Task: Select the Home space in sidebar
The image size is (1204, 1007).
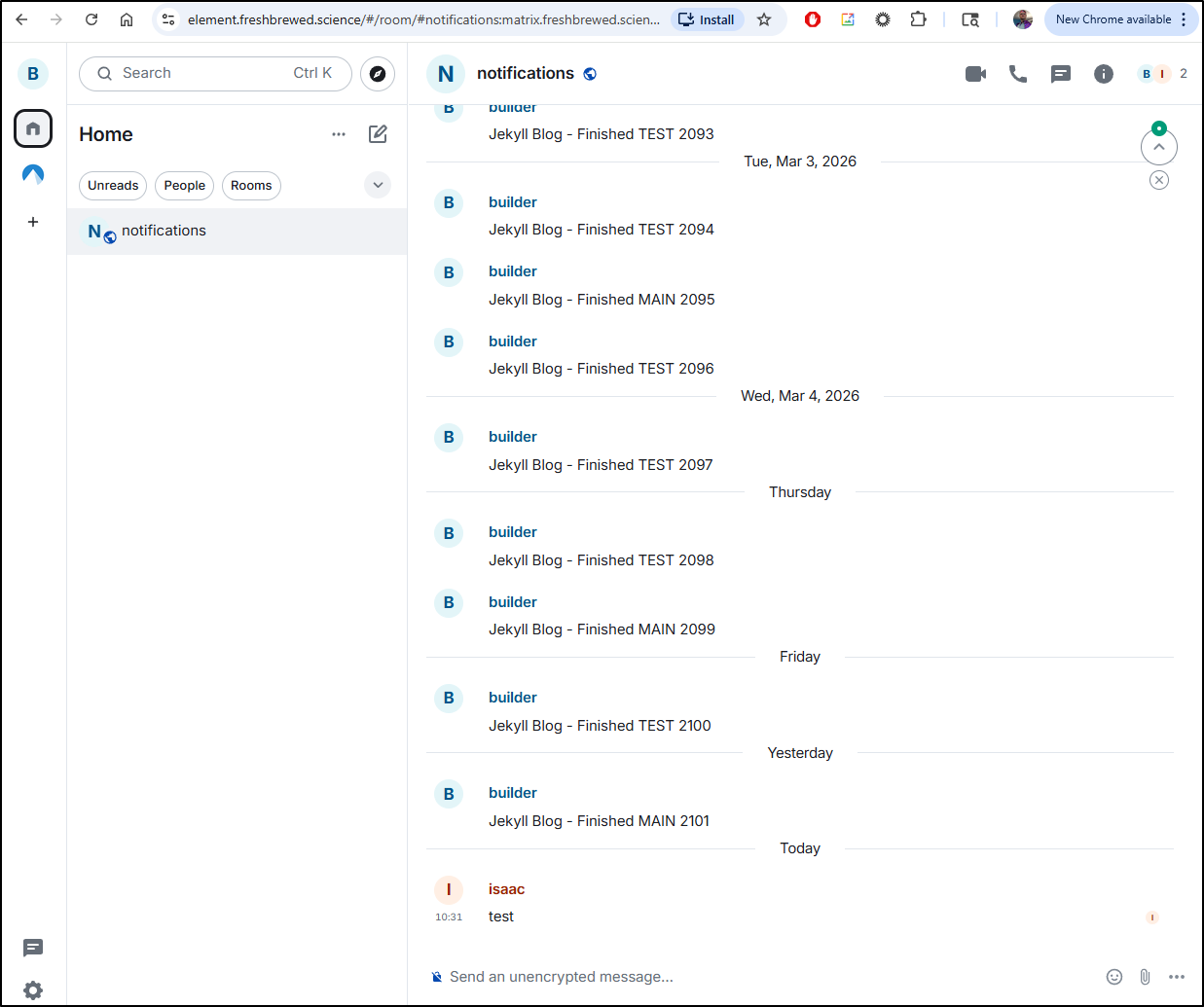Action: (x=33, y=128)
